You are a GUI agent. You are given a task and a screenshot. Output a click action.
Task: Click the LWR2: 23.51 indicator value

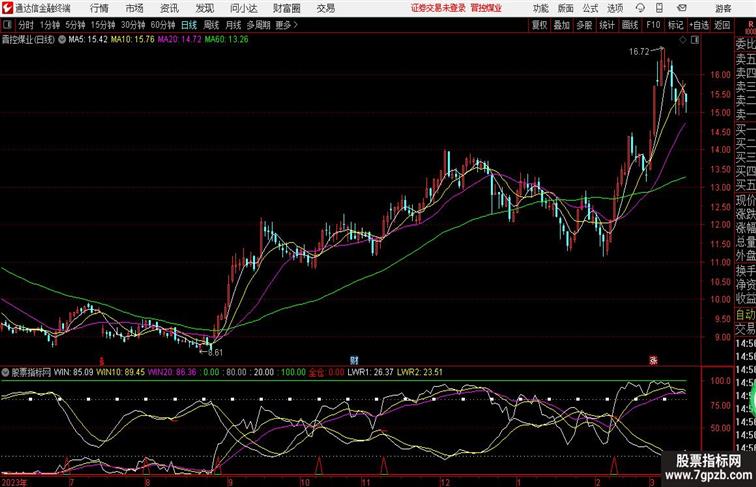(x=420, y=372)
